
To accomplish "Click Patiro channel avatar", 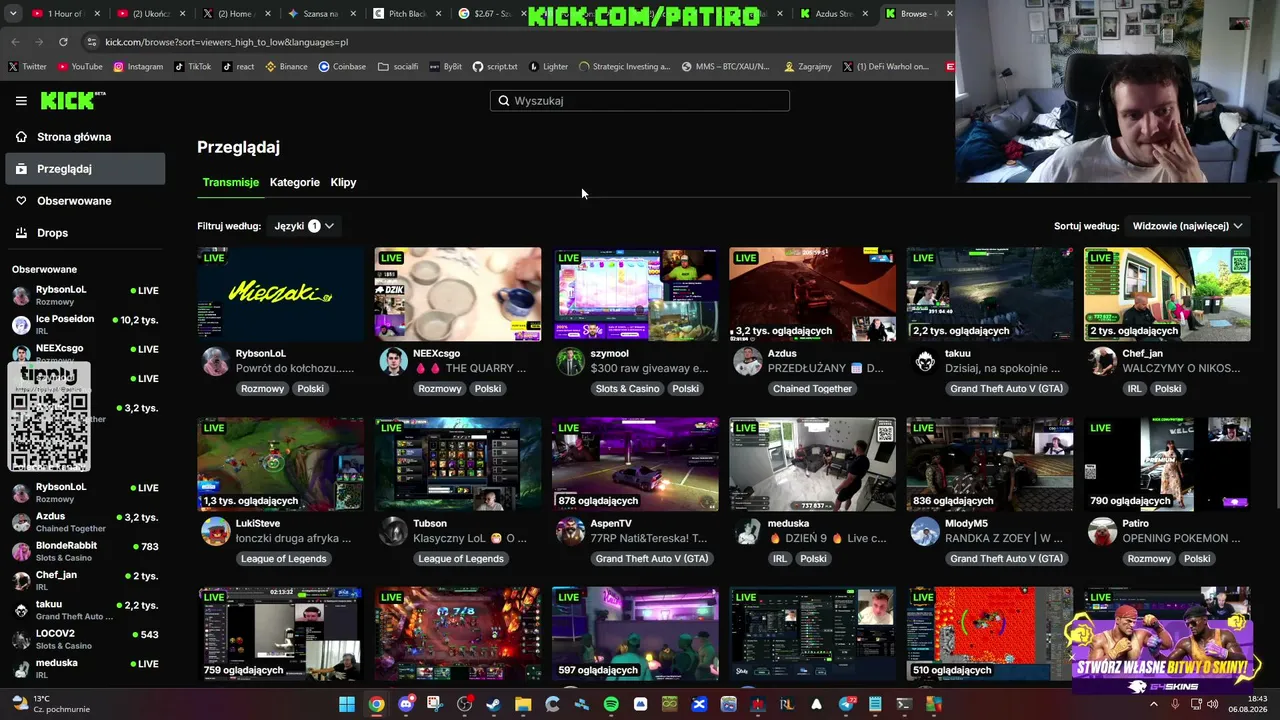I will (1102, 532).
